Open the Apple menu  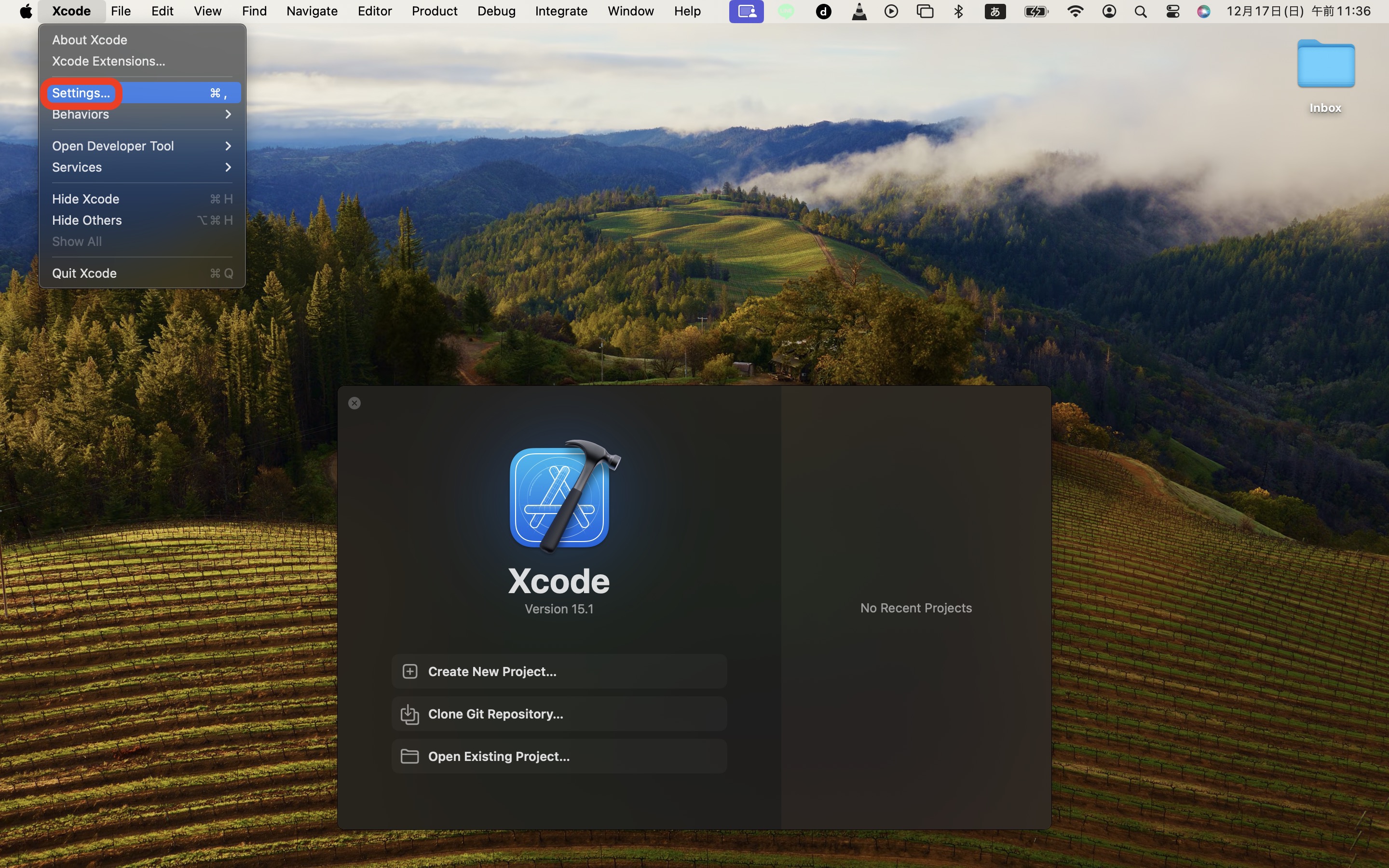point(26,11)
